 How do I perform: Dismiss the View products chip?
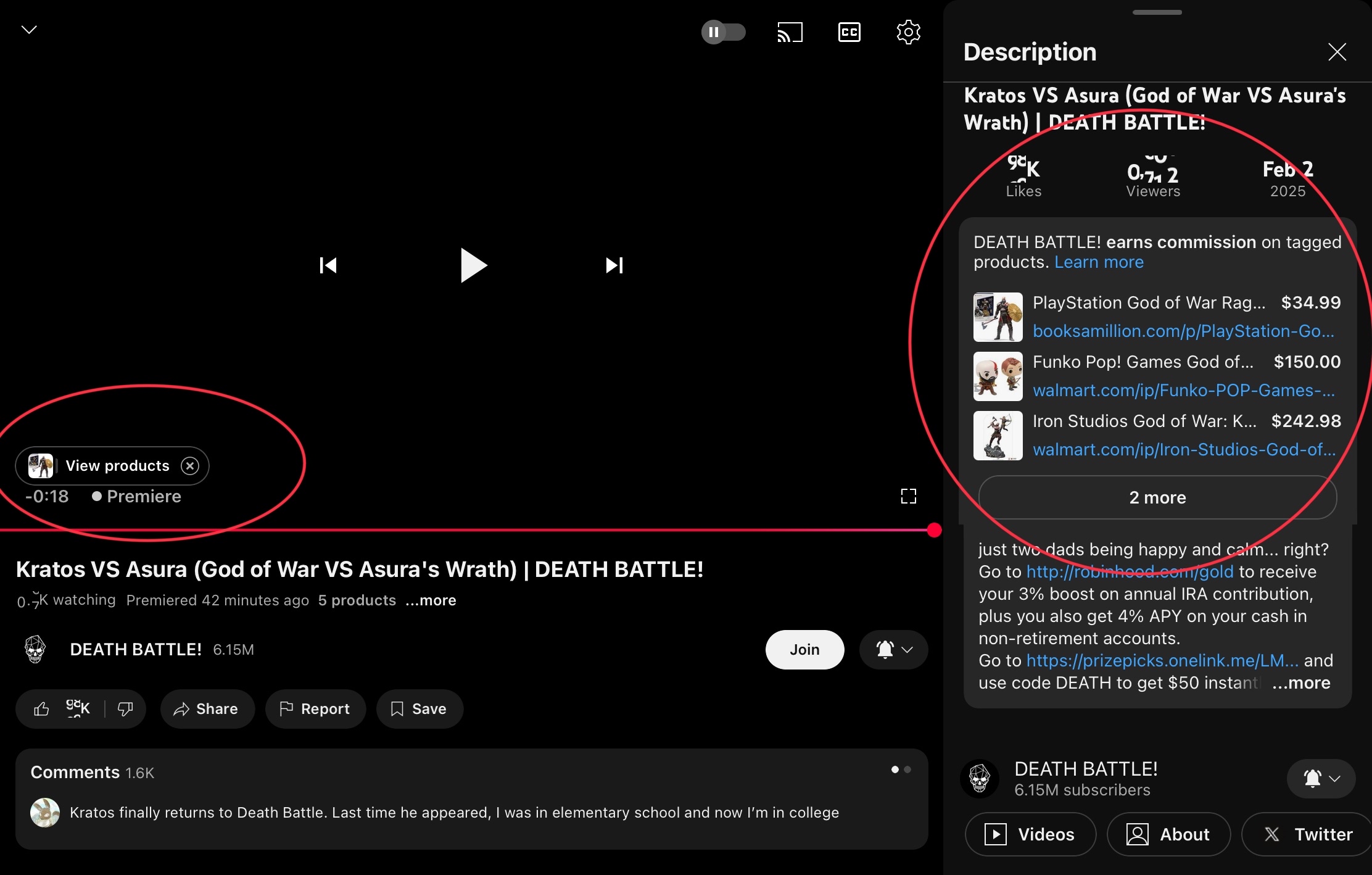[190, 466]
